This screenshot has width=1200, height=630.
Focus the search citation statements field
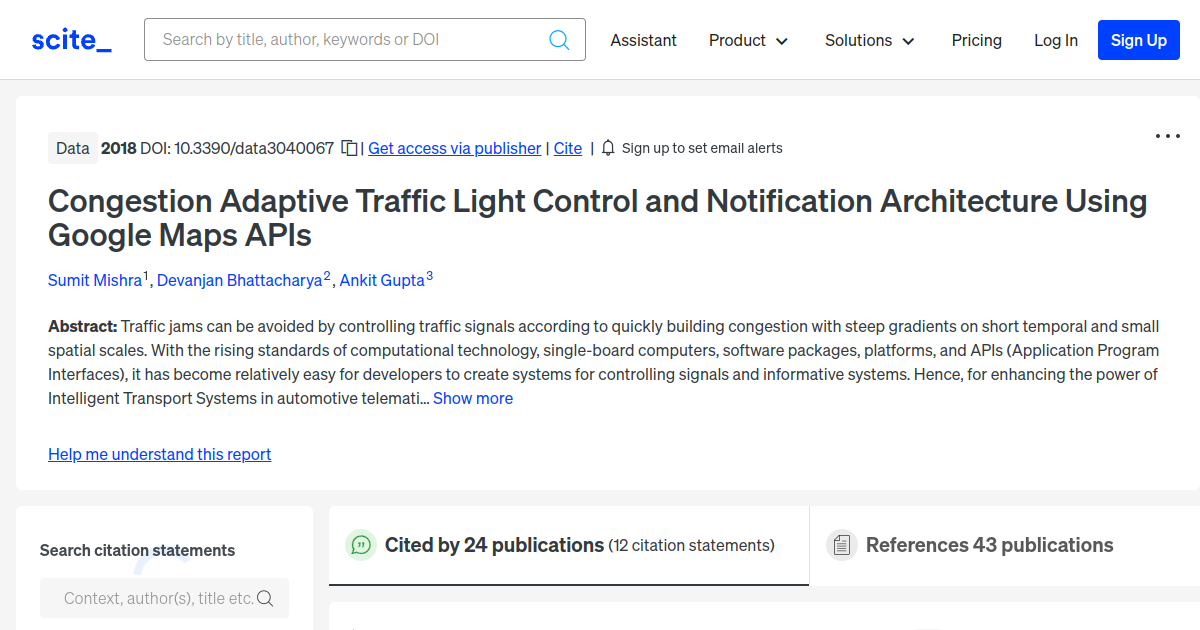(x=155, y=598)
